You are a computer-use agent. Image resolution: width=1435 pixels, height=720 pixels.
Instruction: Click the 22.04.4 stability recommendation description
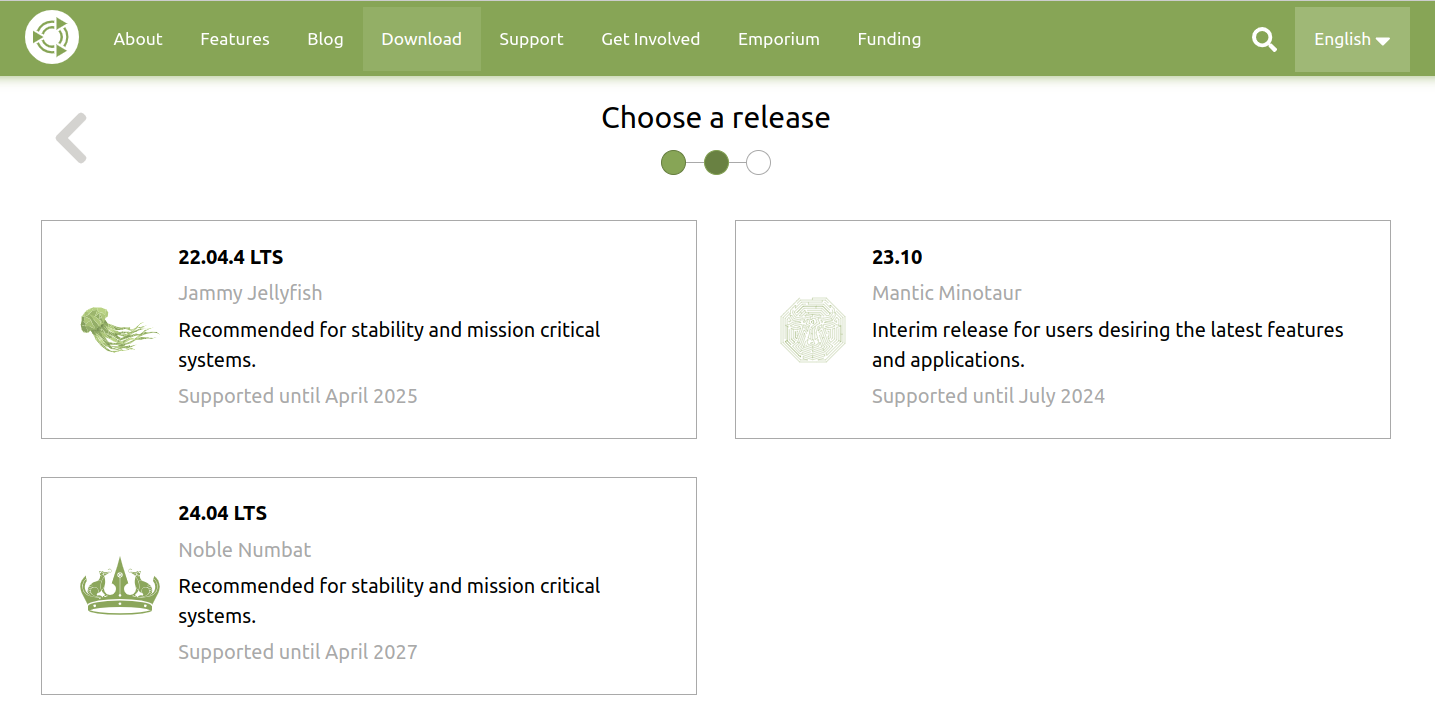coord(389,344)
